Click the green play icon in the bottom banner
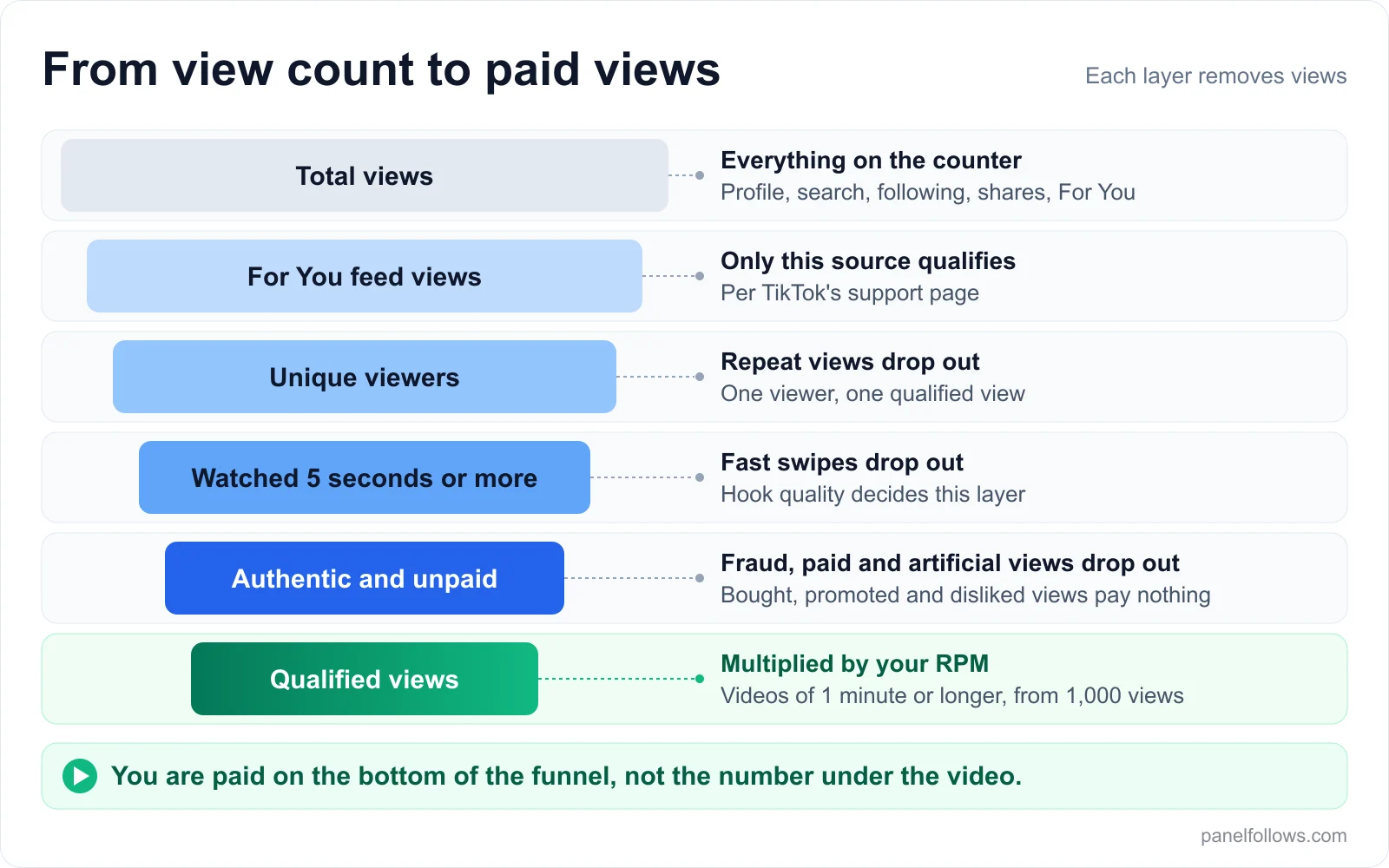The height and width of the screenshot is (868, 1389). (80, 776)
